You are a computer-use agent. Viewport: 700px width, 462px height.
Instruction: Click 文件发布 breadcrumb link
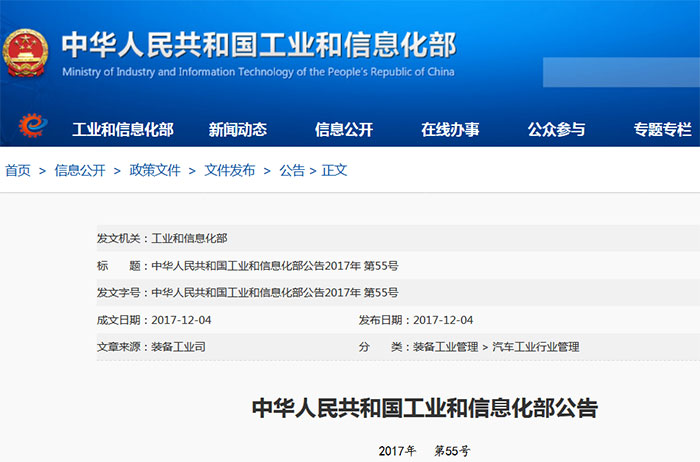(x=229, y=170)
